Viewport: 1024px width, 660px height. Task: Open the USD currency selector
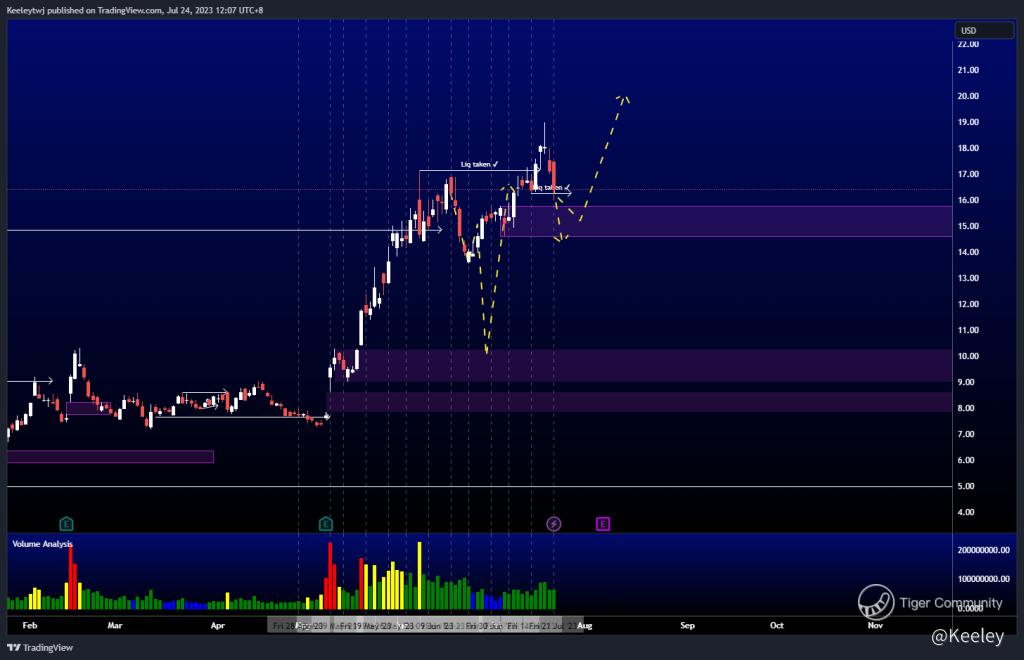[984, 31]
